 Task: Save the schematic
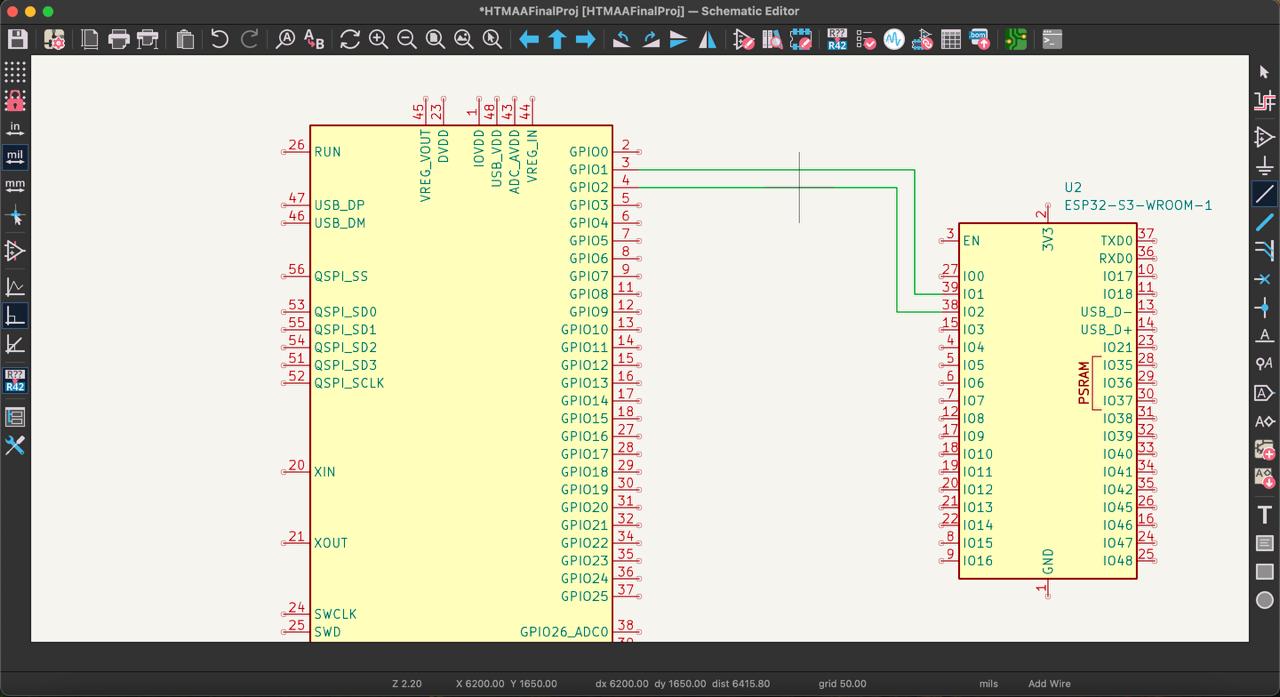(x=17, y=40)
